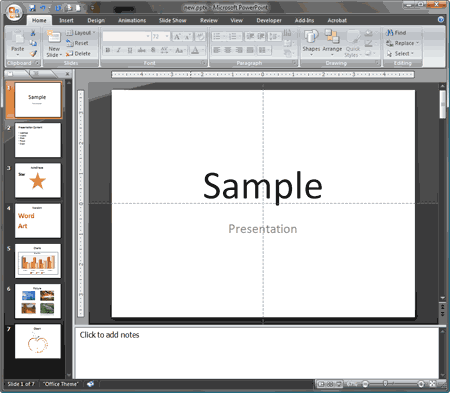Viewport: 450px width, 393px height.
Task: Click the Decrease Font Size icon
Action: click(x=188, y=36)
